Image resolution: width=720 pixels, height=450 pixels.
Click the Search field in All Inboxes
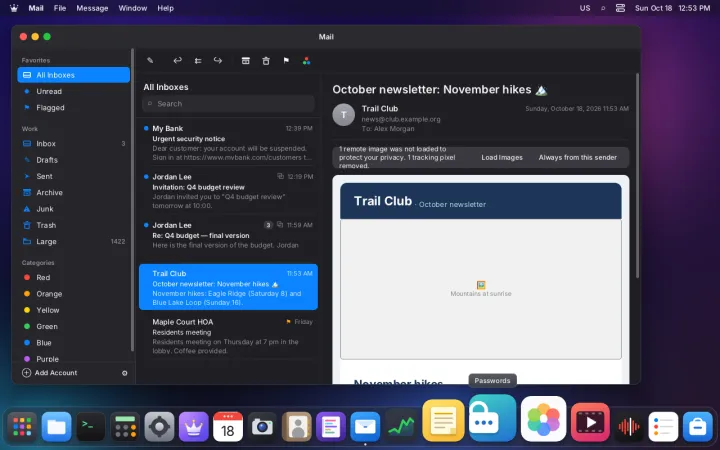click(228, 104)
